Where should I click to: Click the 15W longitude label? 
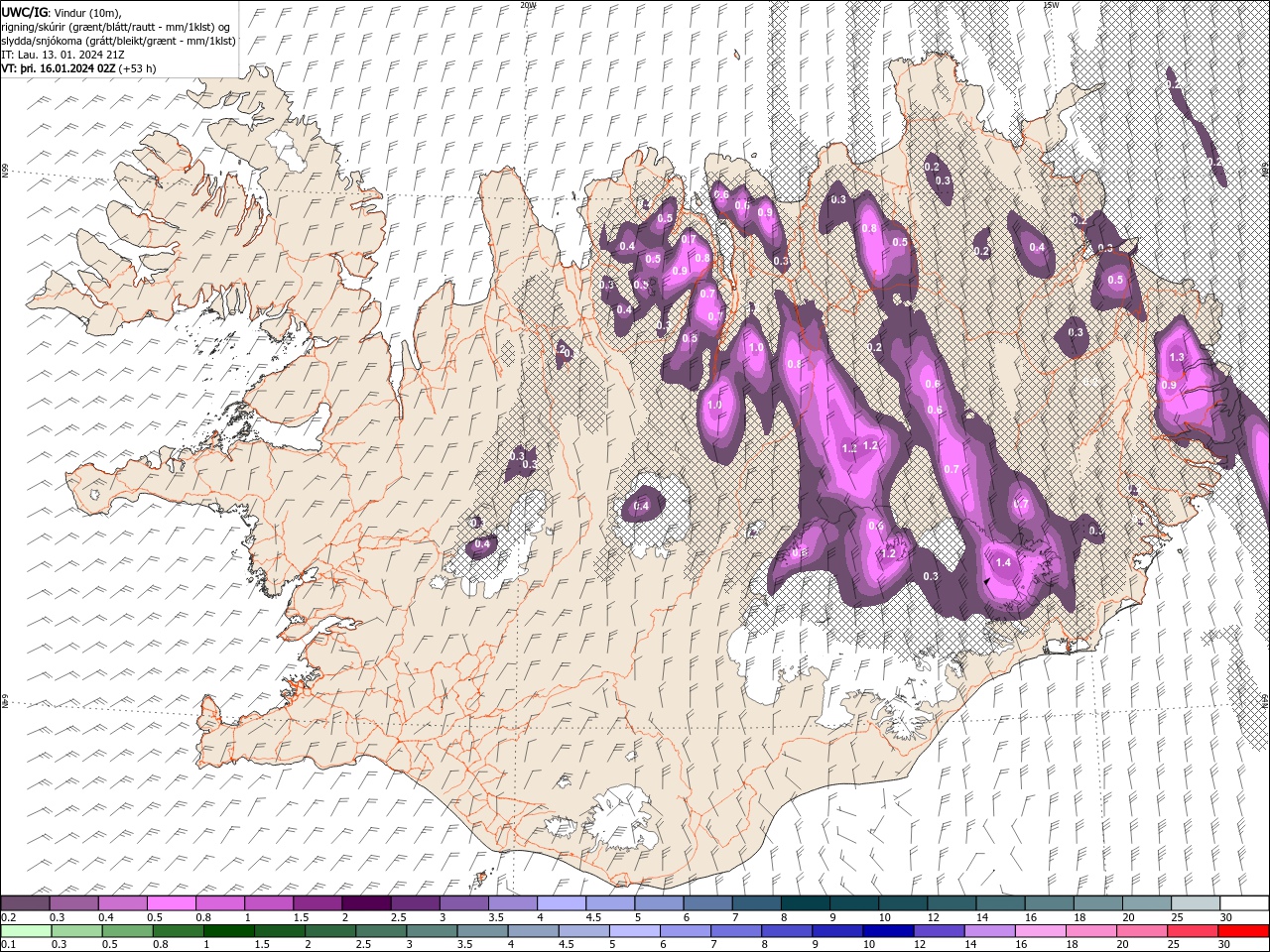click(1051, 5)
